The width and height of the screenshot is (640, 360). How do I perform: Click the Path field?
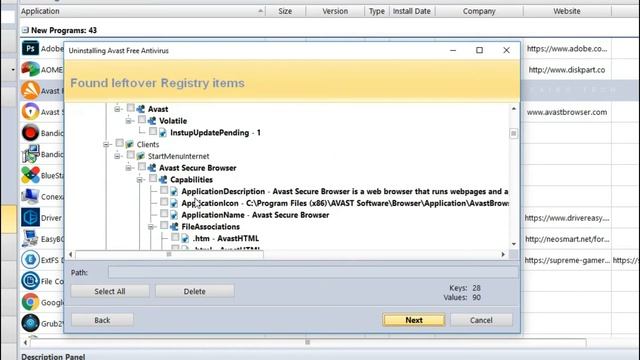[313, 272]
